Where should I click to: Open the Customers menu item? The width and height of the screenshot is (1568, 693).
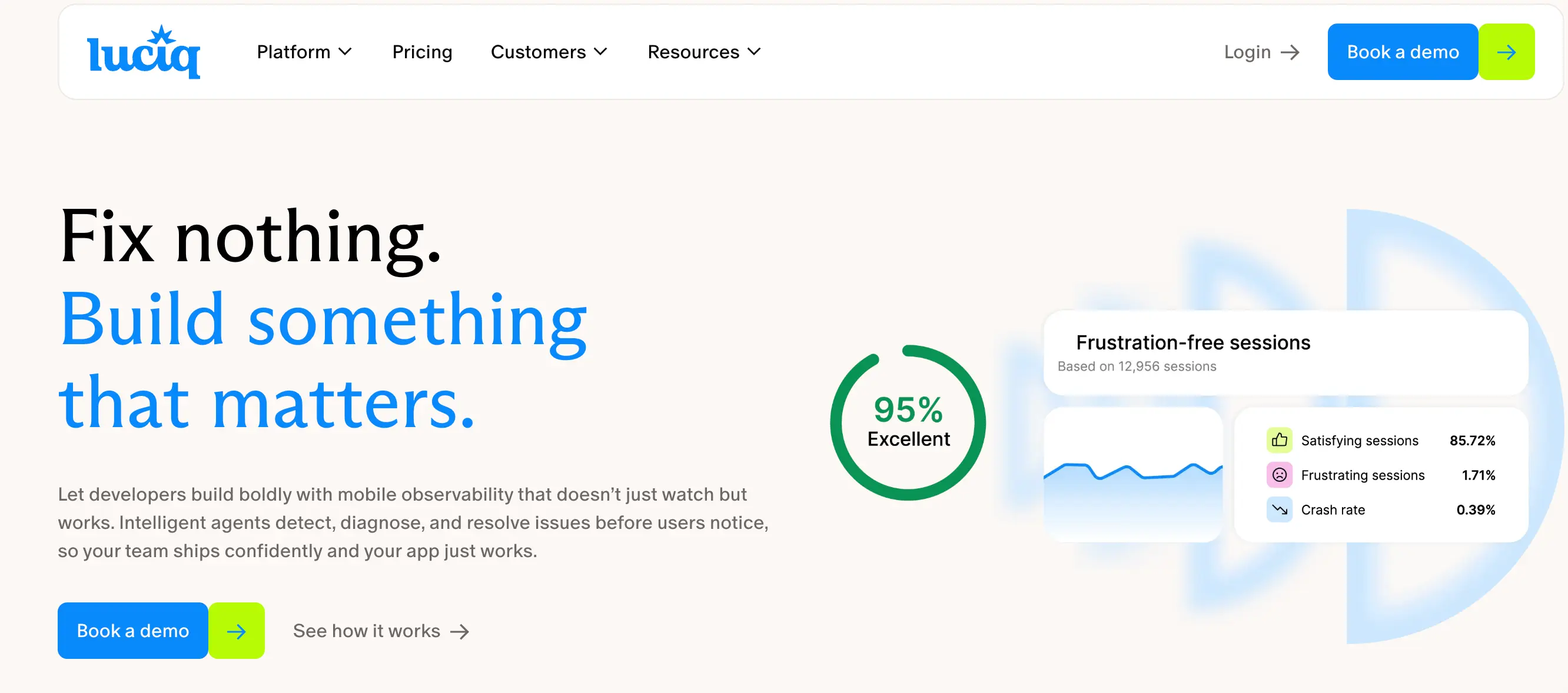[x=537, y=52]
